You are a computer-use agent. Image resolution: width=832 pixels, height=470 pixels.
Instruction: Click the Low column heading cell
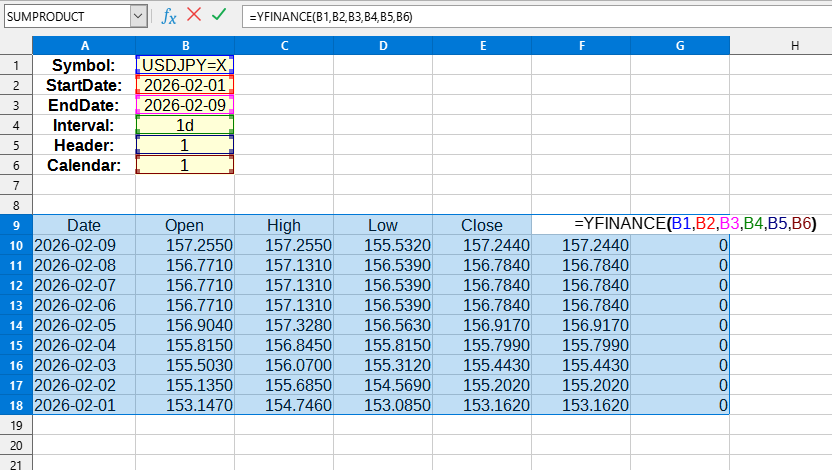383,225
